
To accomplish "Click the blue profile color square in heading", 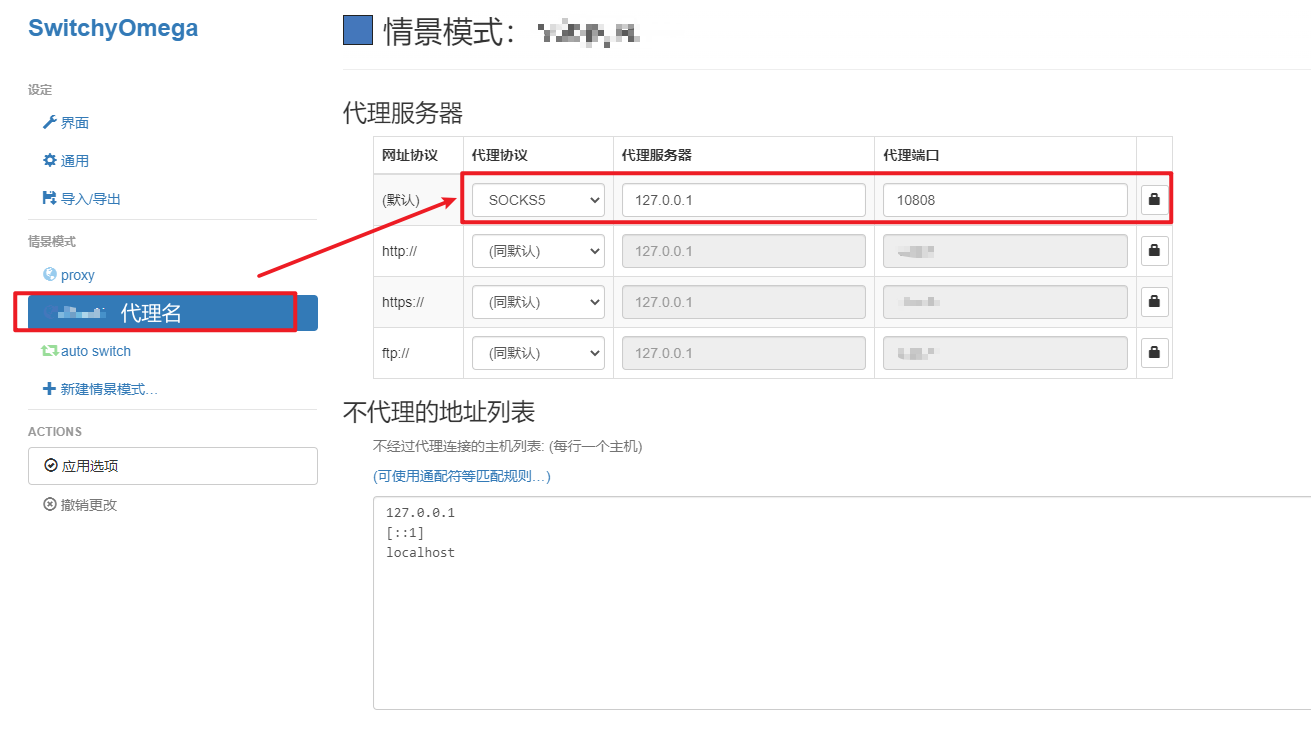I will pos(358,30).
